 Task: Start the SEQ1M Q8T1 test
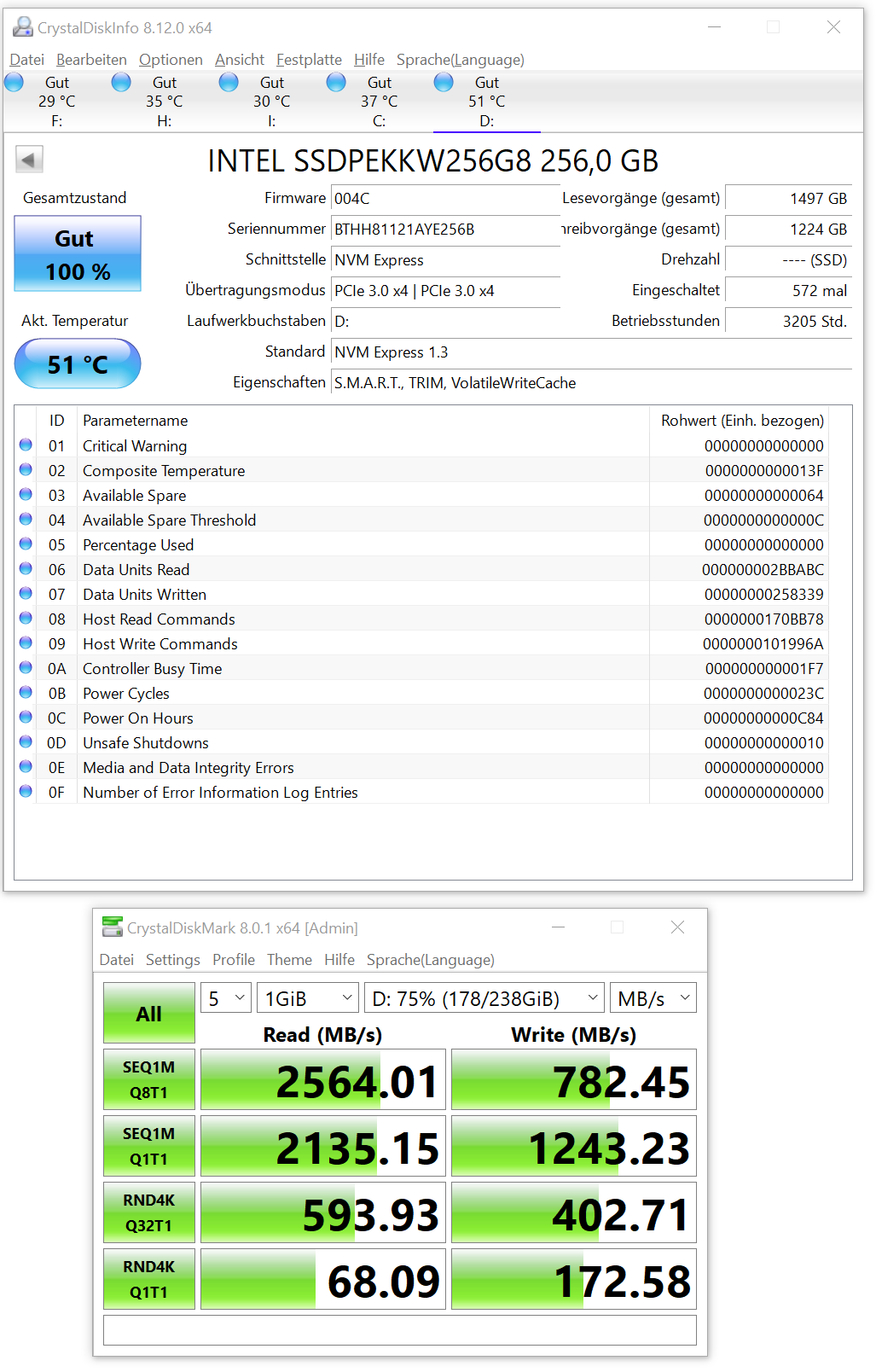coord(149,1079)
